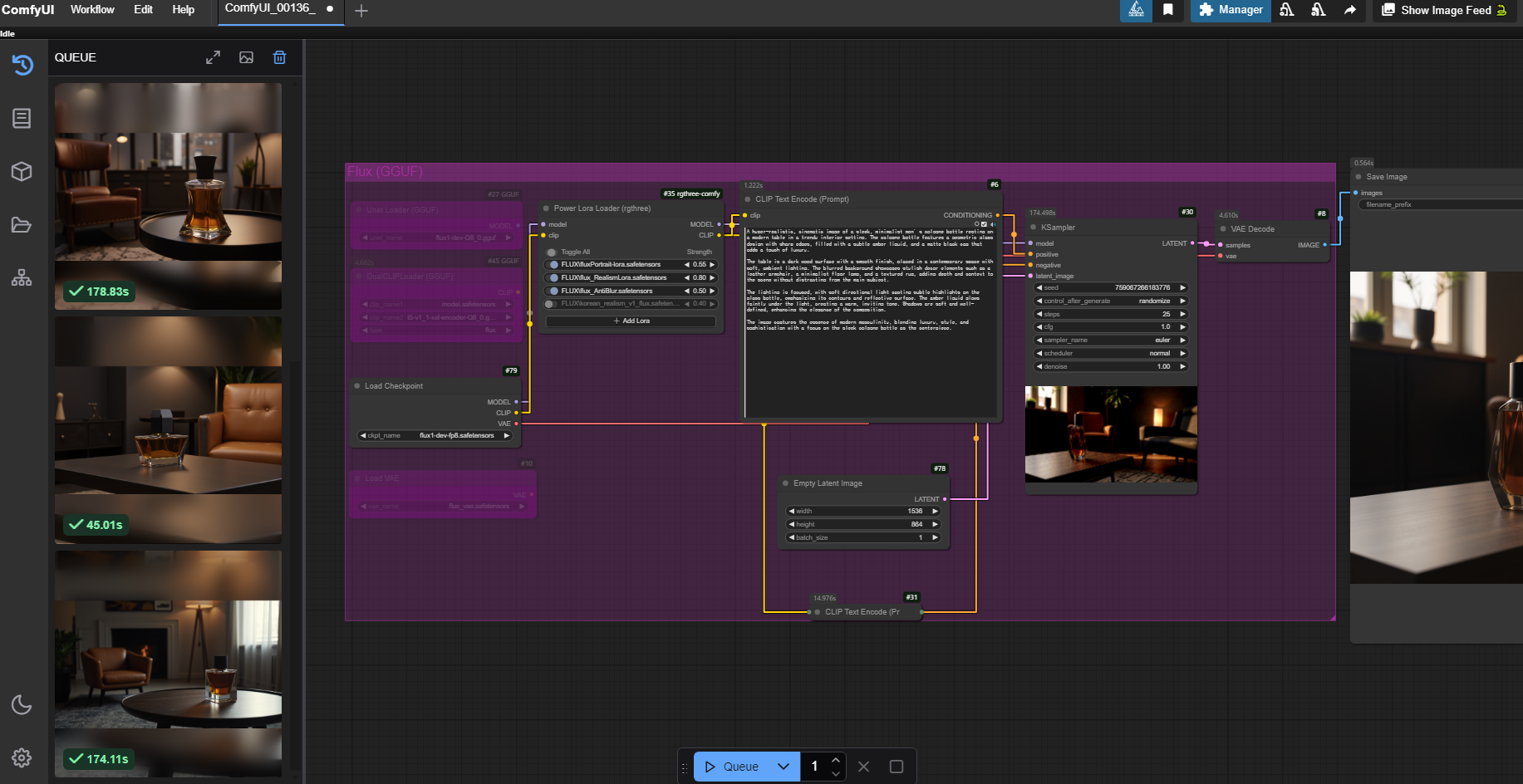
Task: Click the KSampler preview image
Action: click(1111, 434)
